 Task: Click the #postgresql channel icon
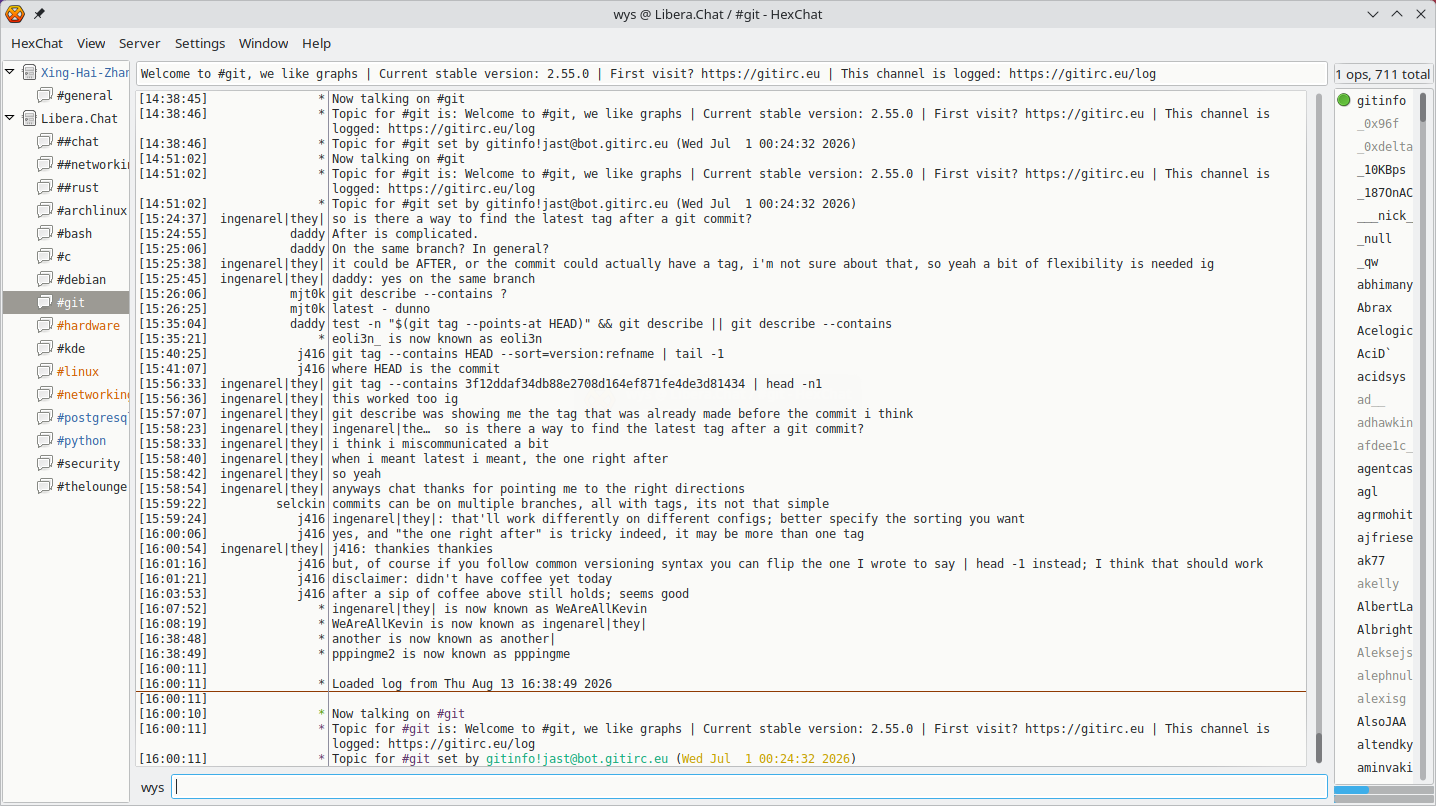pos(44,417)
